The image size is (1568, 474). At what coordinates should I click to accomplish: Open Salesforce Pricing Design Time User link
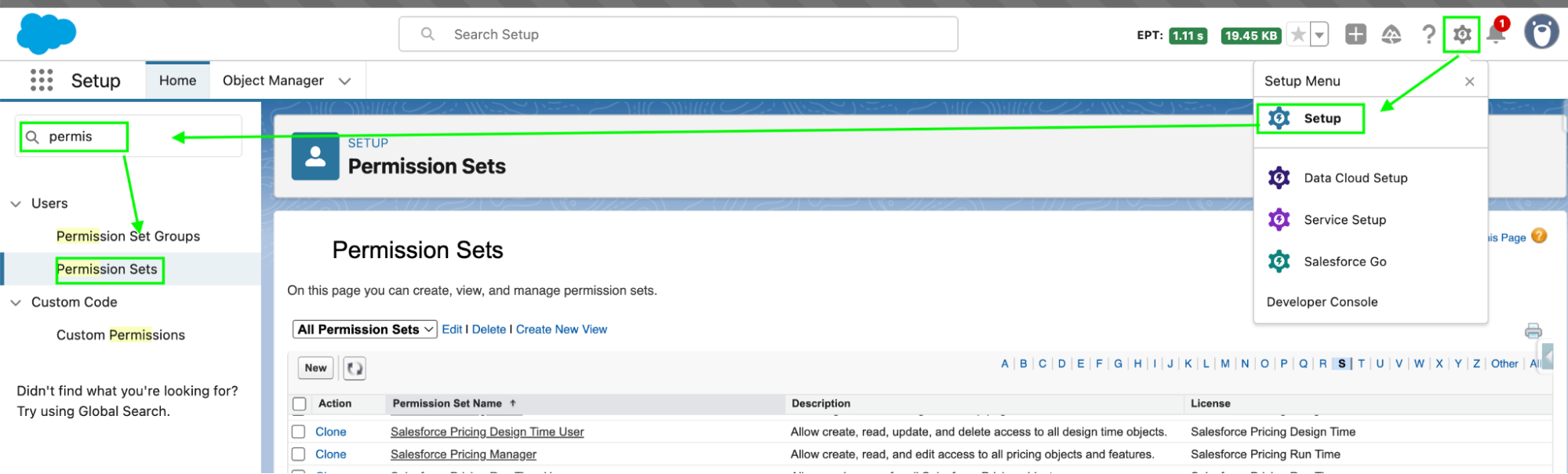(487, 432)
